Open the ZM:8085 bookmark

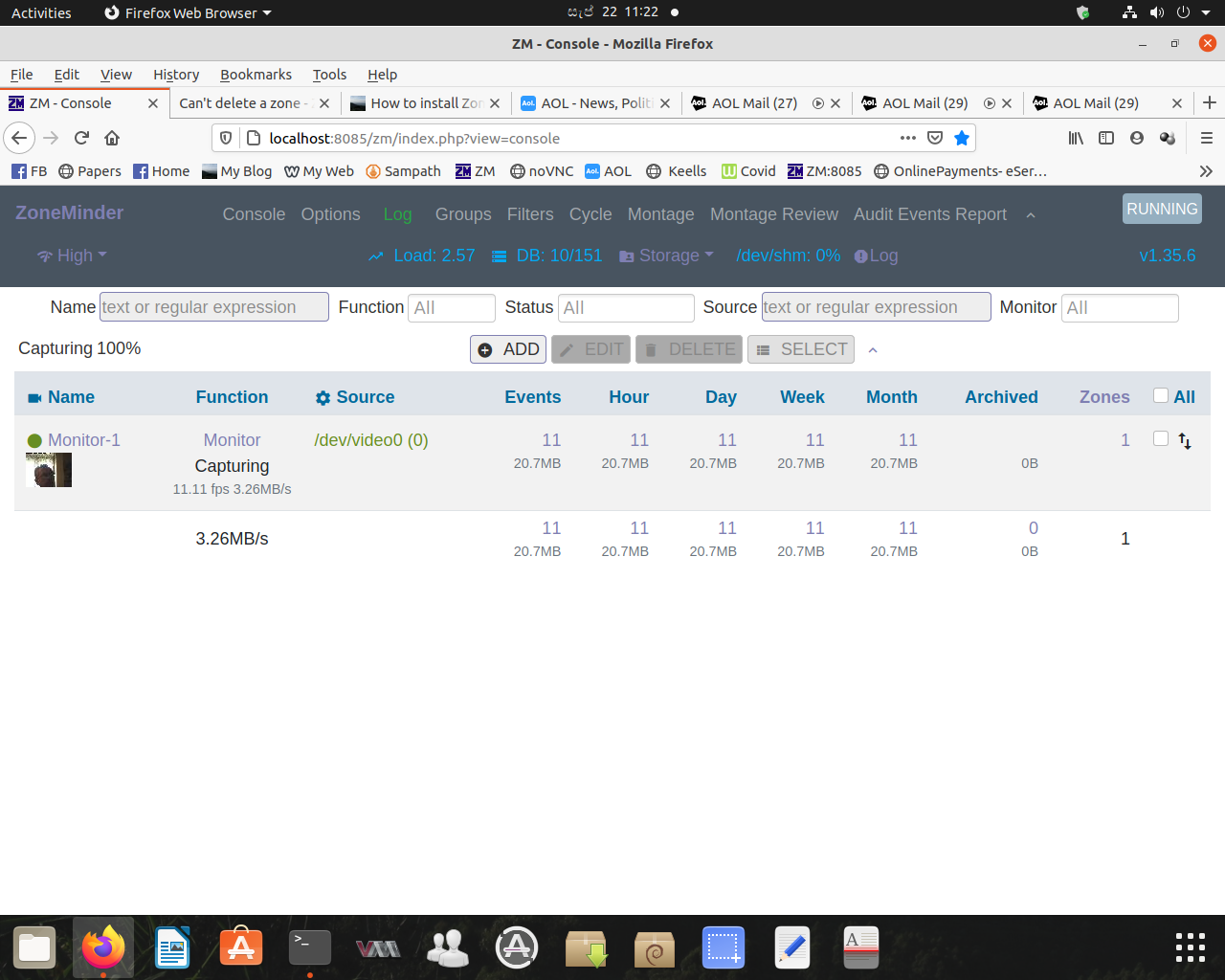click(824, 171)
